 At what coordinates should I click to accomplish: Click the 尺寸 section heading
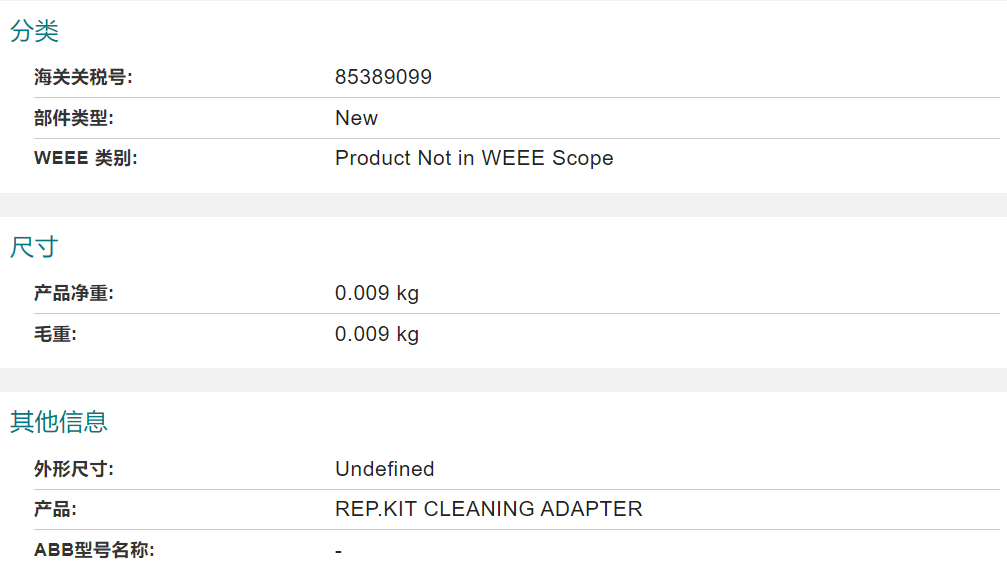[35, 247]
